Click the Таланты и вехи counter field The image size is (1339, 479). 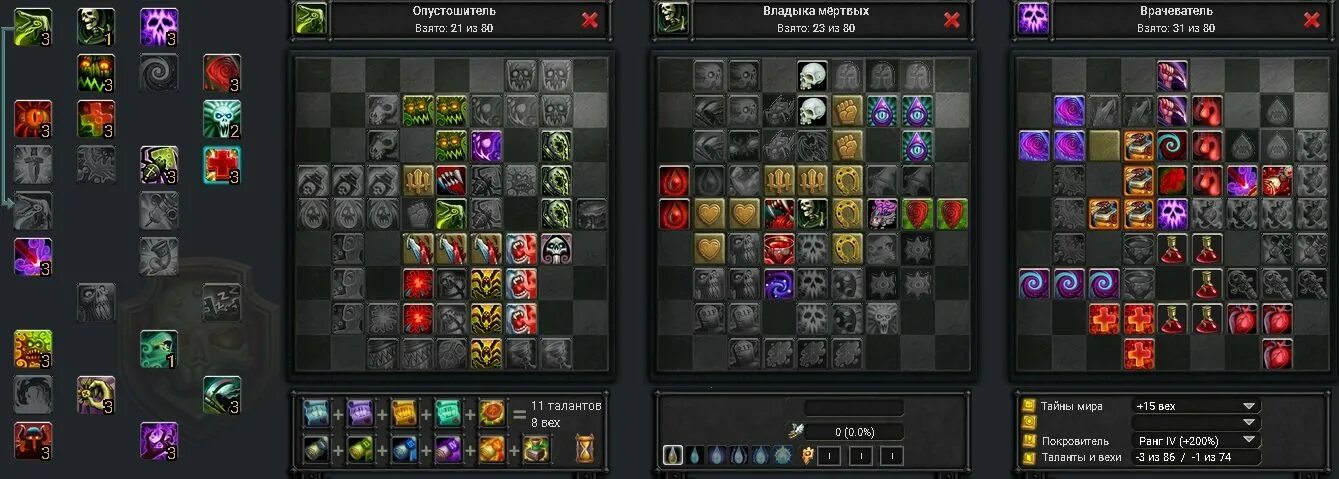(x=1196, y=457)
